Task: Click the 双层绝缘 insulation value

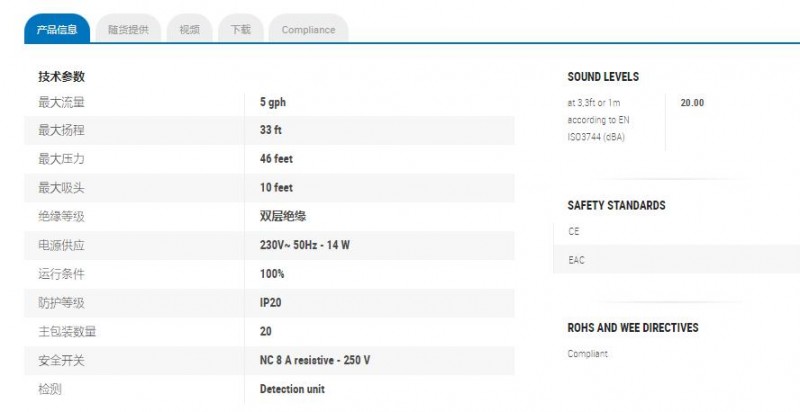Action: click(x=282, y=216)
